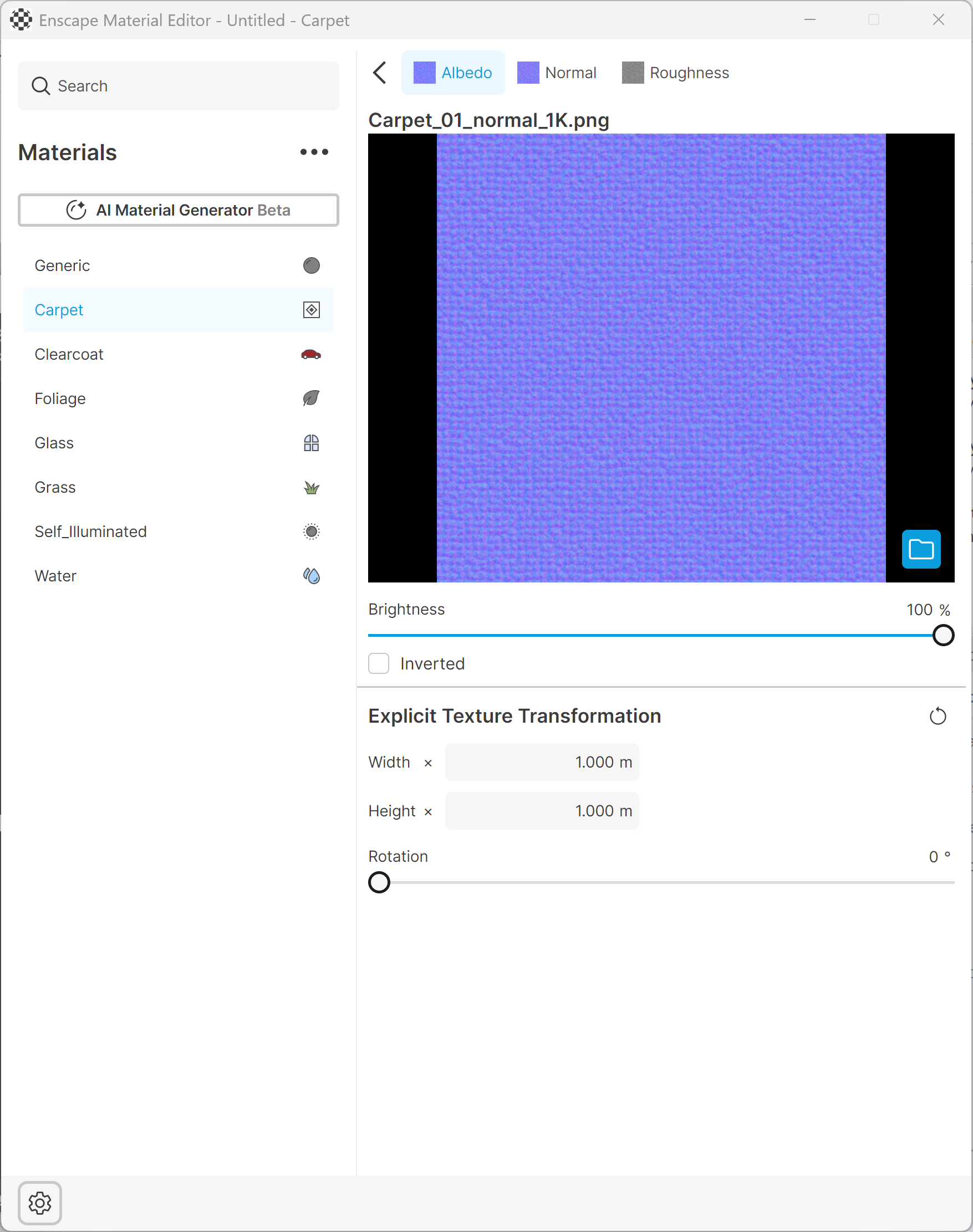This screenshot has height=1232, width=973.
Task: Click the Height value field
Action: (542, 811)
